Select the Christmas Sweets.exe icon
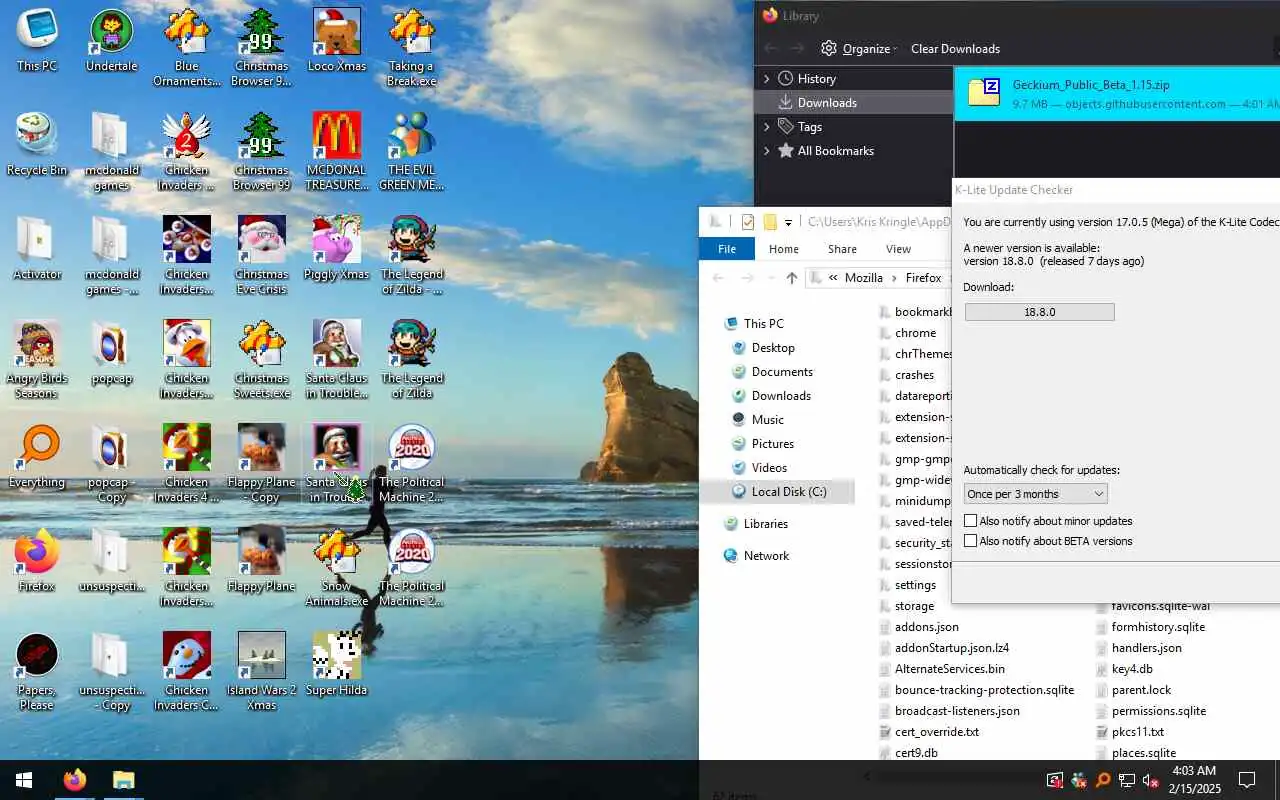Image resolution: width=1280 pixels, height=800 pixels. (x=262, y=359)
